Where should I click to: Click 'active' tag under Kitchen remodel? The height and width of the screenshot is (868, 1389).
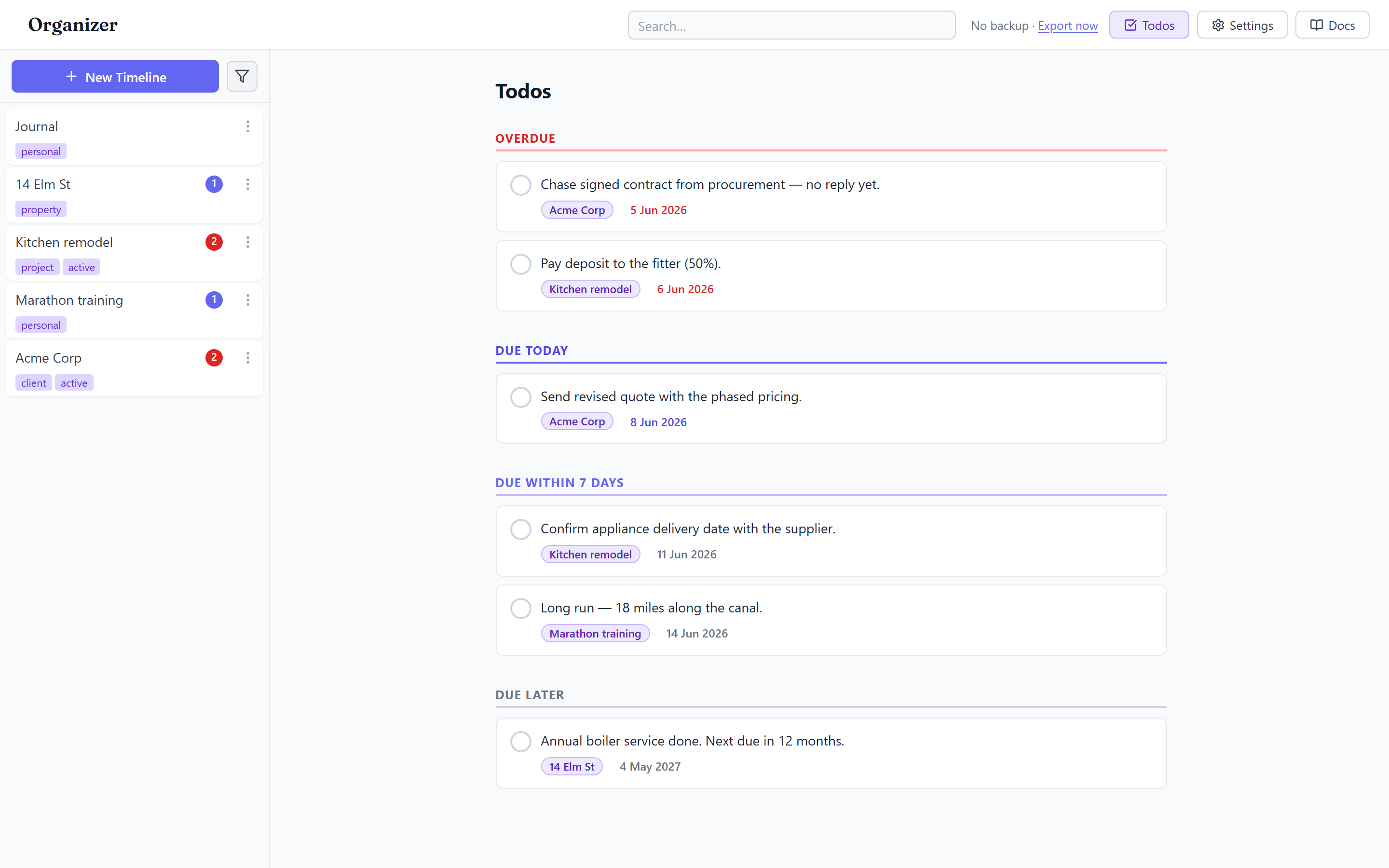pyautogui.click(x=82, y=268)
